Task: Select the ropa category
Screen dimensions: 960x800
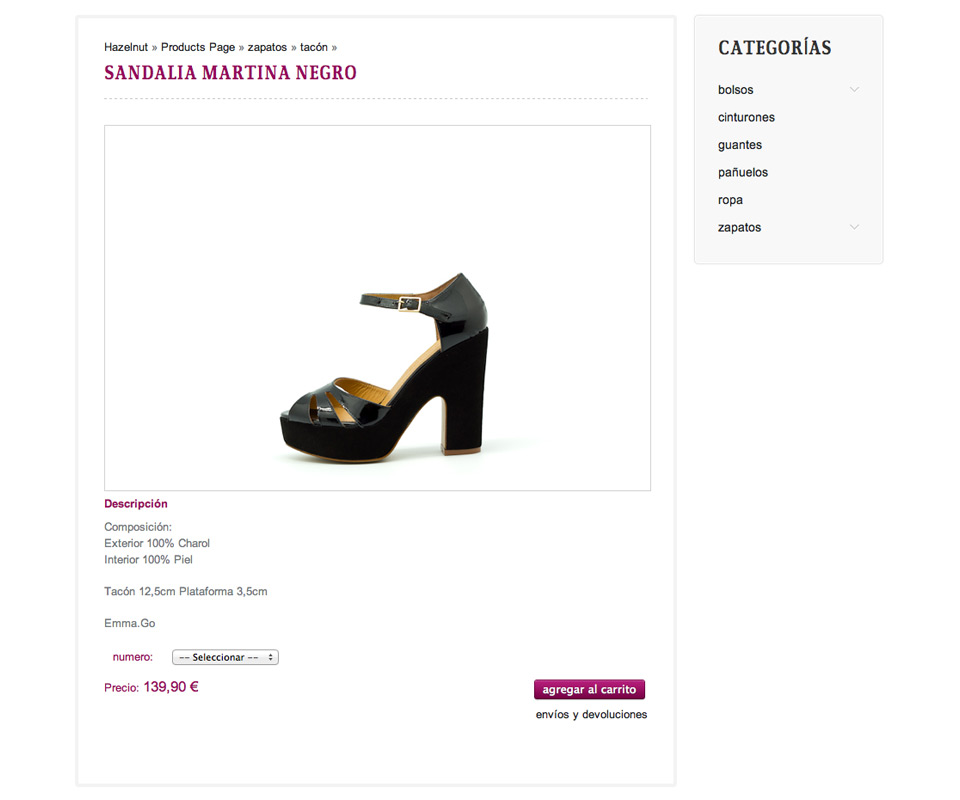Action: [730, 200]
